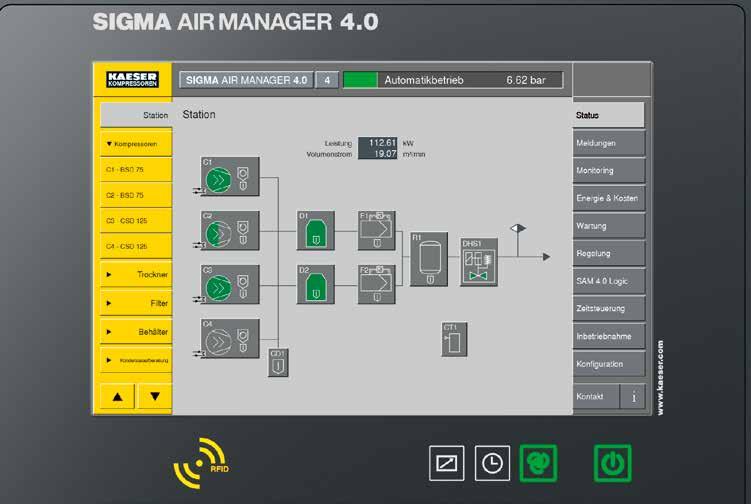This screenshot has width=751, height=504.
Task: Tap the RFID reader symbol
Action: 201,463
